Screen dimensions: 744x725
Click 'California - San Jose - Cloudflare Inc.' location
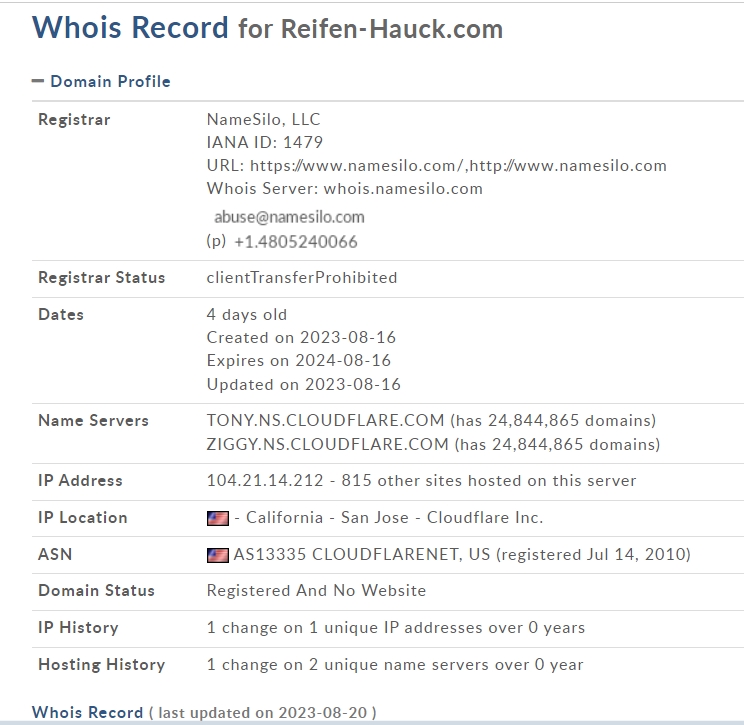pos(394,518)
